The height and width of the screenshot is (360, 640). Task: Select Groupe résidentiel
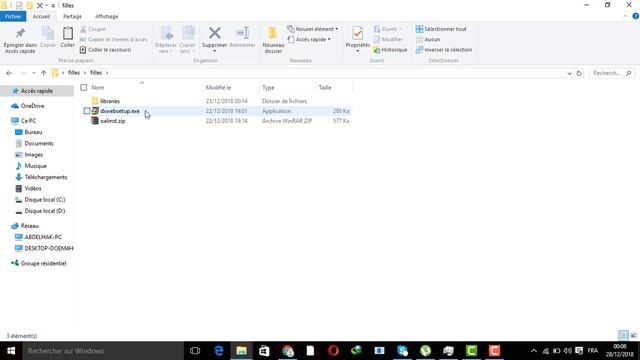[x=43, y=264]
